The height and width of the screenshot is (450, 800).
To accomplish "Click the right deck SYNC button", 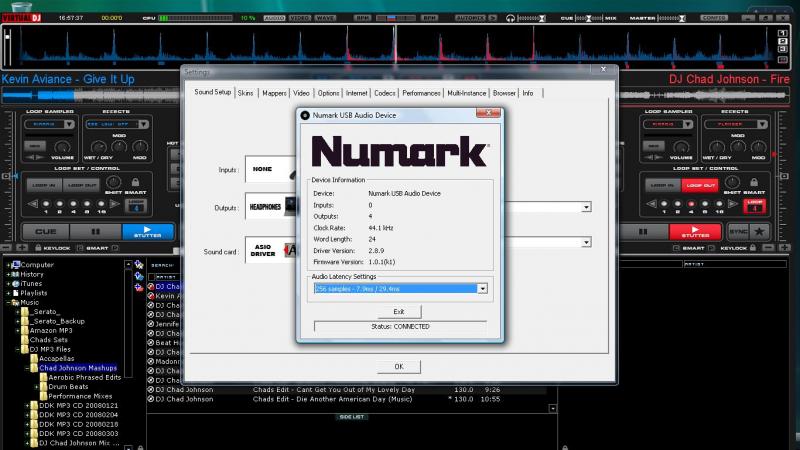I will tap(738, 232).
